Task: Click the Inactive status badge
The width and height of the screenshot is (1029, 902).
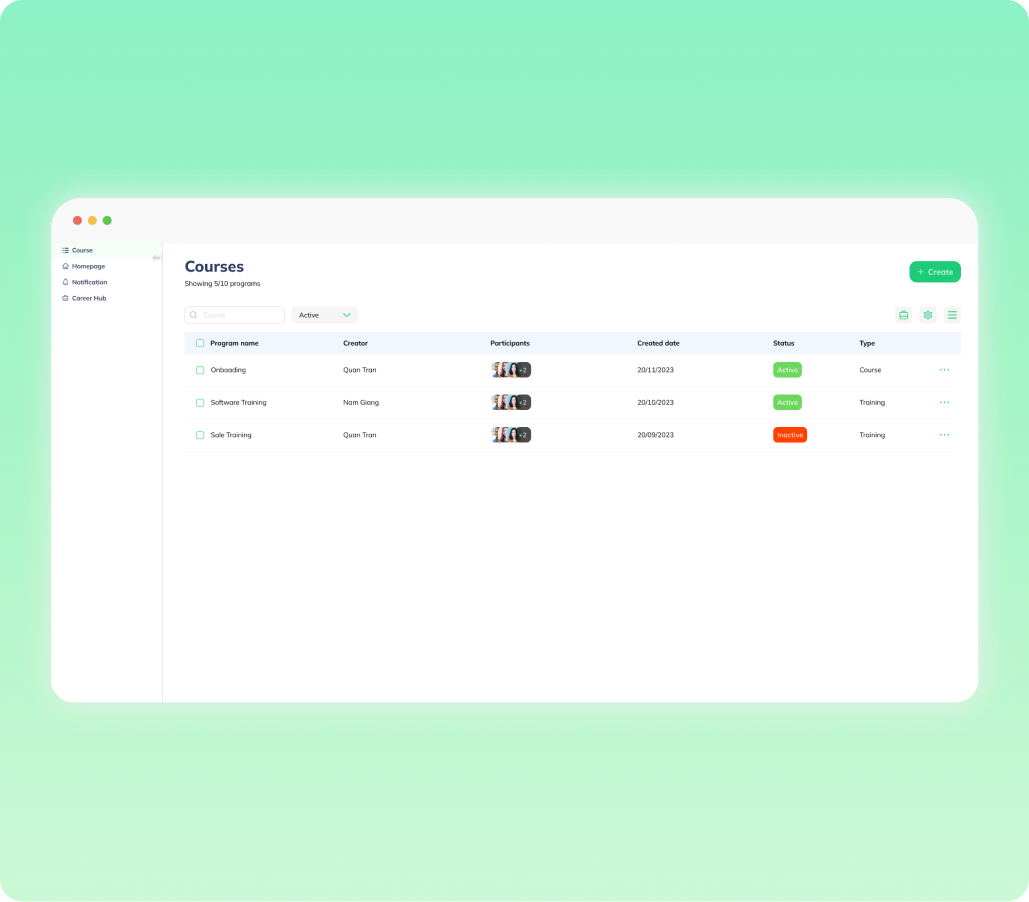Action: point(789,435)
